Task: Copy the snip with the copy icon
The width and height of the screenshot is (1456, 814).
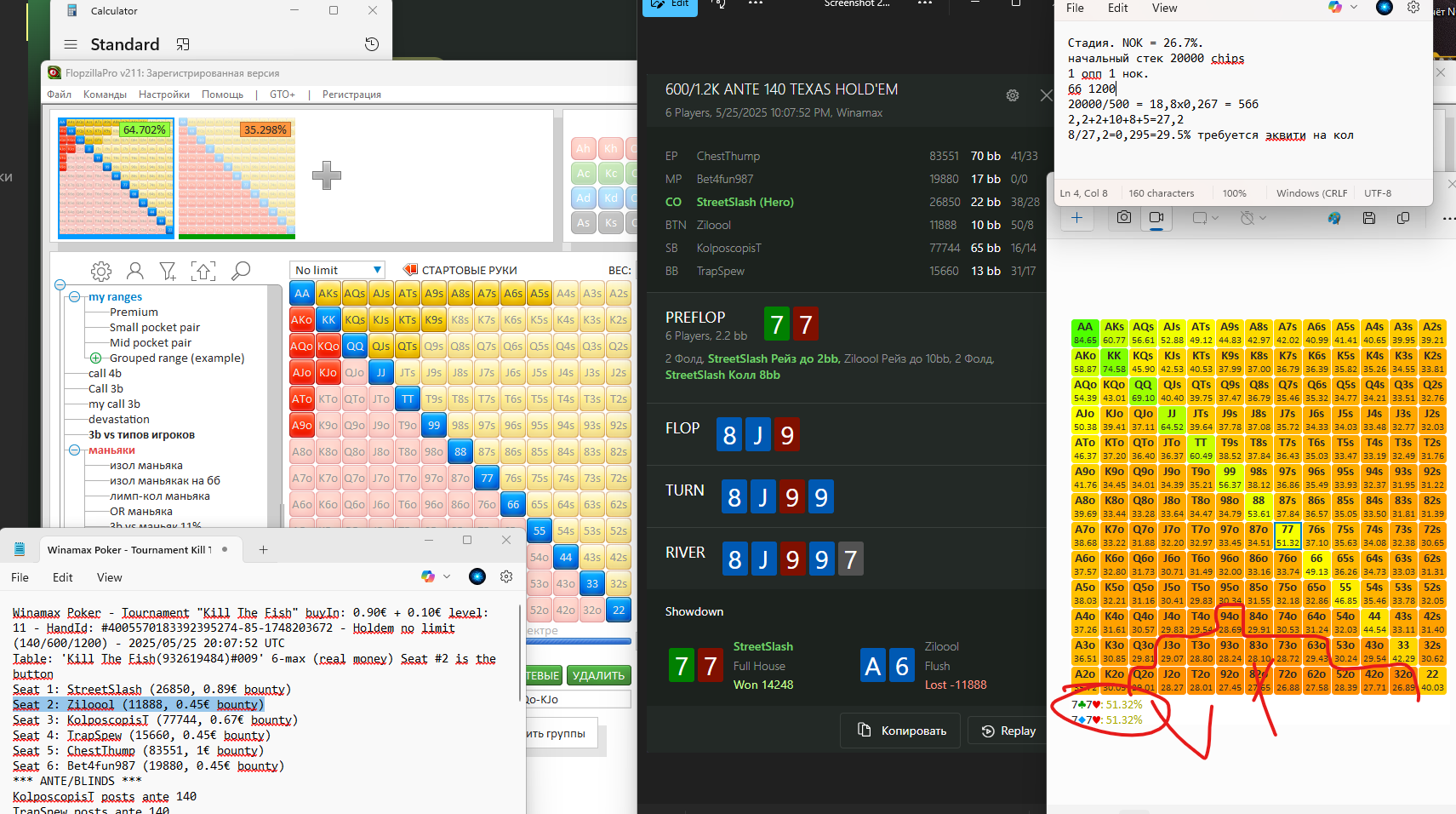Action: pyautogui.click(x=1403, y=218)
